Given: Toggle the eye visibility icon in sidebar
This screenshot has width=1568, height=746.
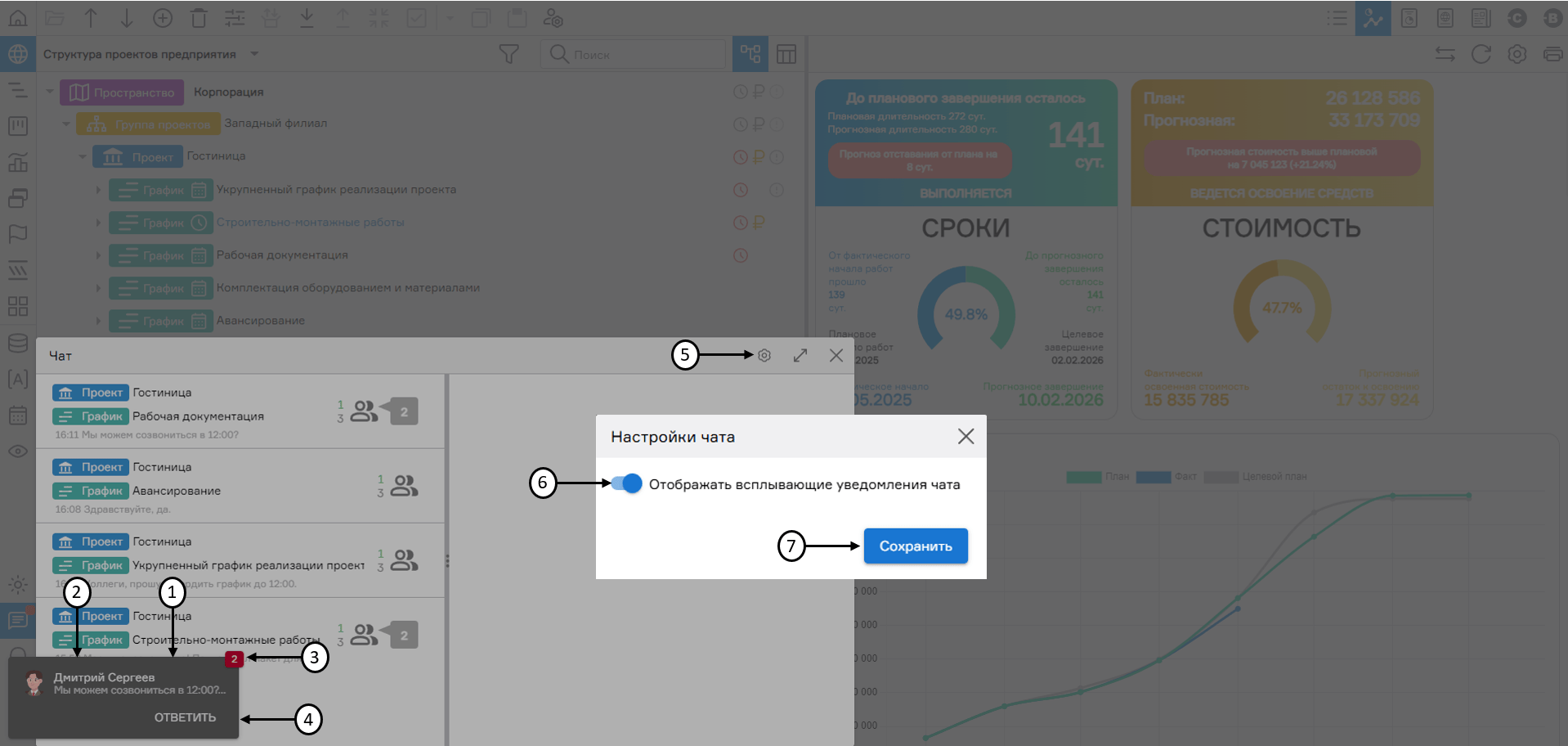Looking at the screenshot, I should 17,452.
